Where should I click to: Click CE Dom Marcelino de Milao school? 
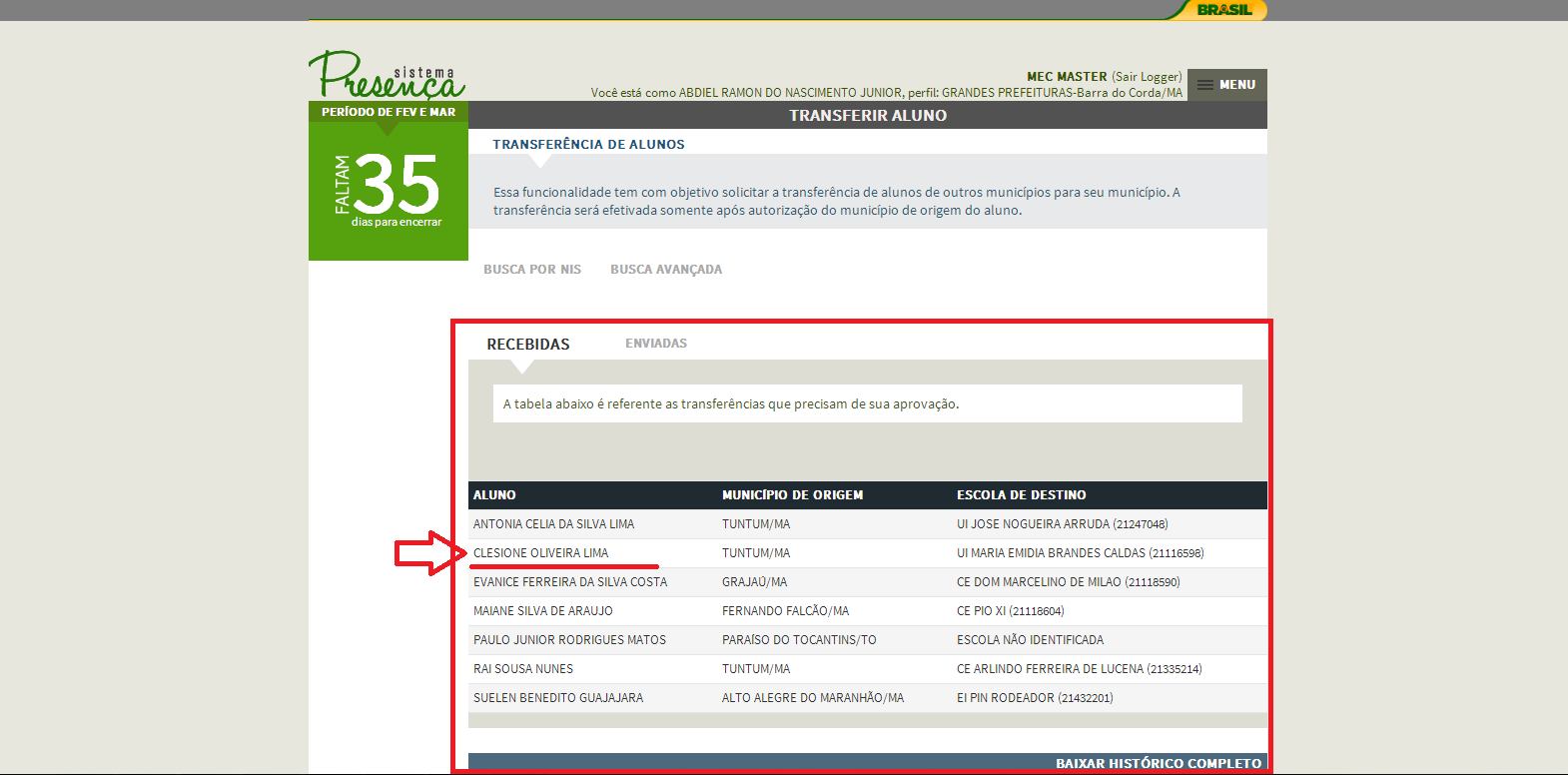(1068, 582)
